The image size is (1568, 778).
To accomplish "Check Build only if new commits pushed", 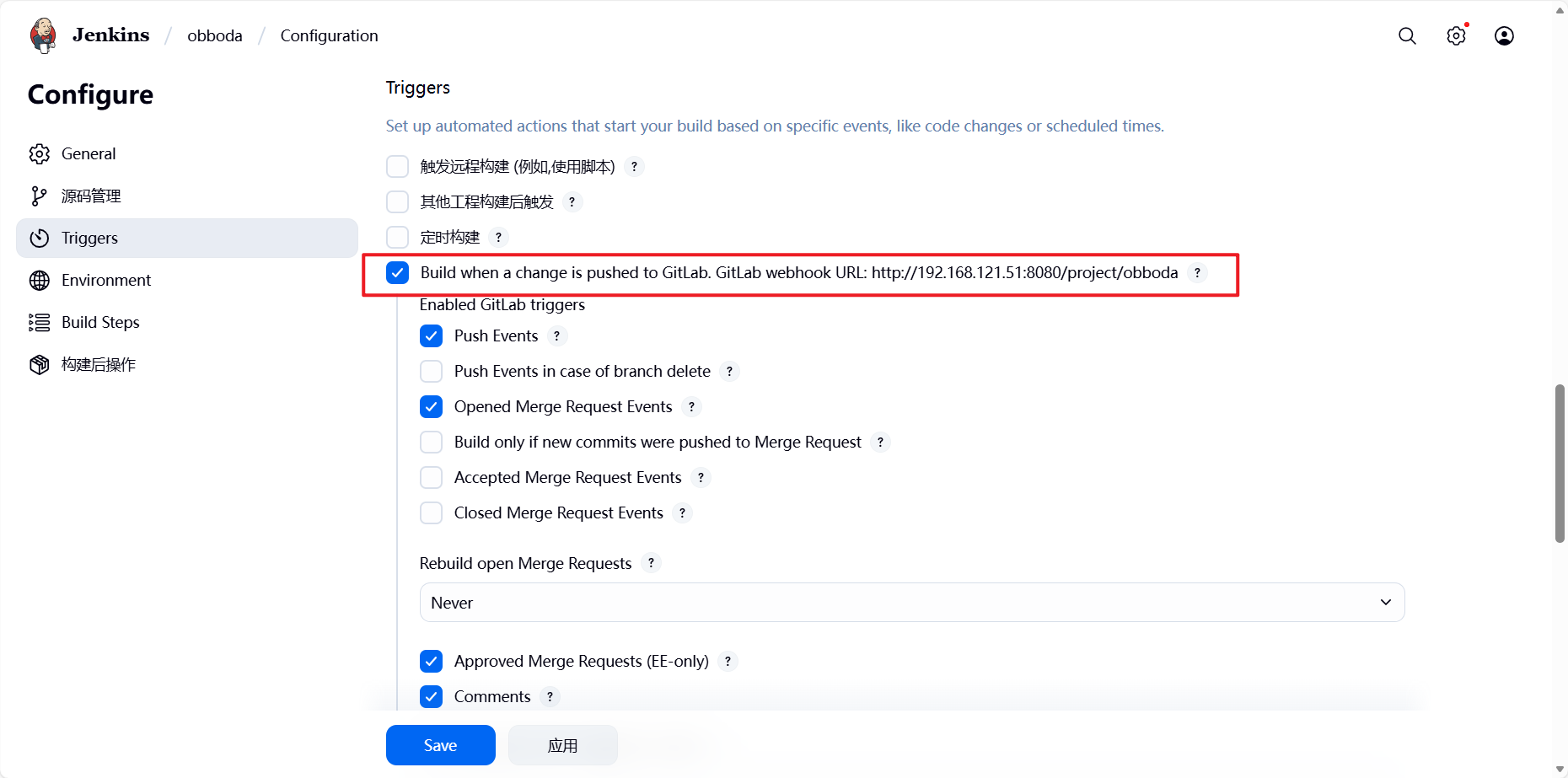I will [x=432, y=443].
